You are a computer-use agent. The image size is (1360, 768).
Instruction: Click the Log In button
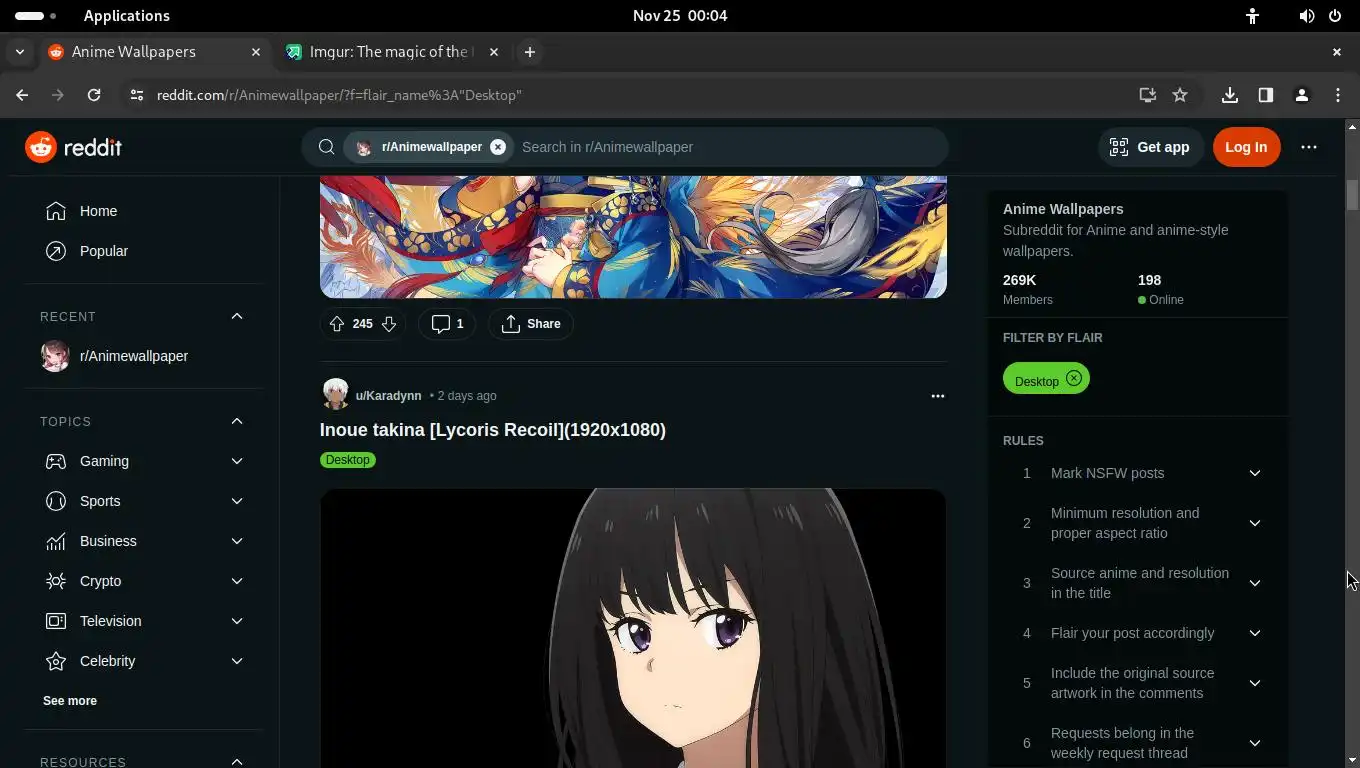[x=1246, y=147]
